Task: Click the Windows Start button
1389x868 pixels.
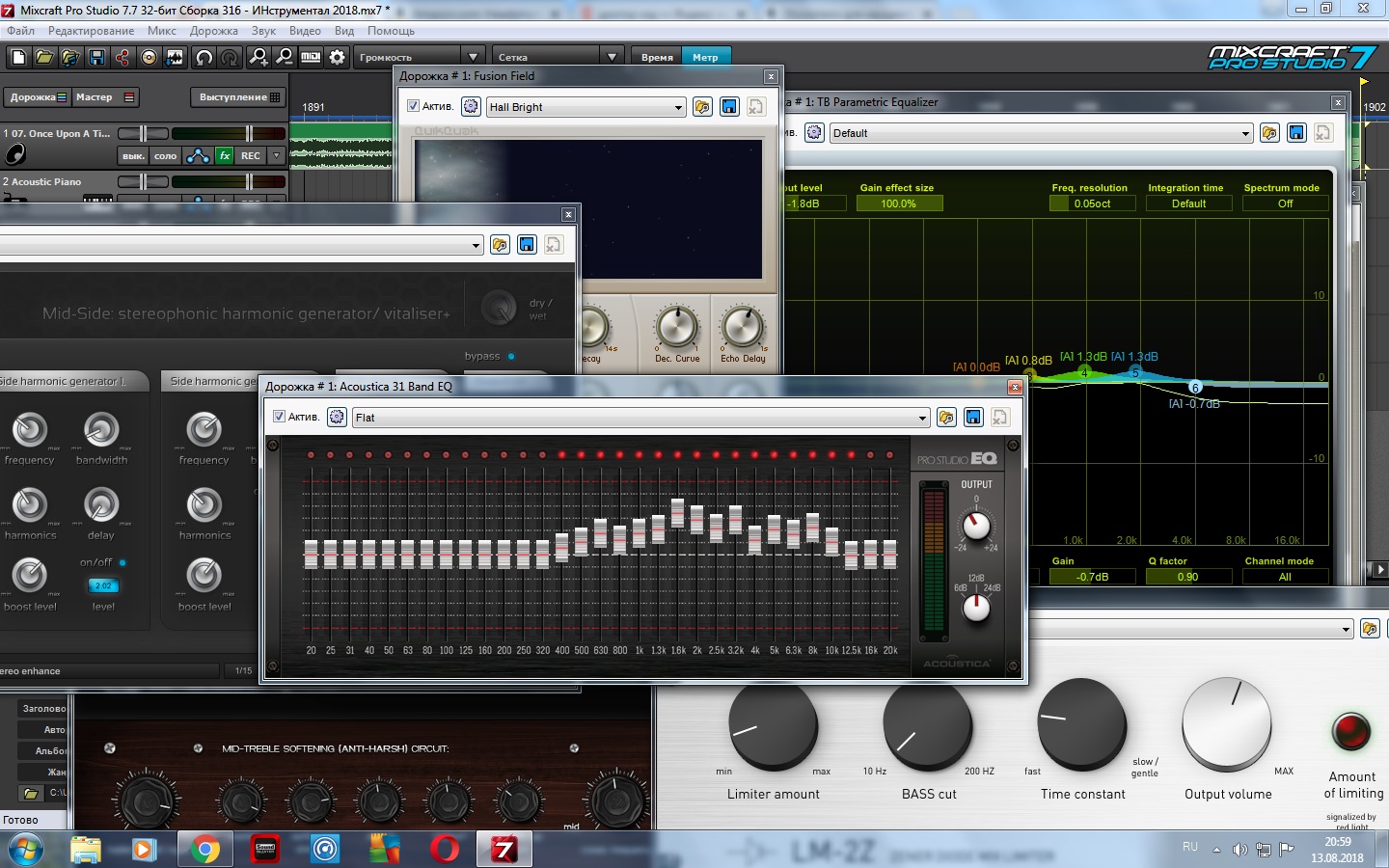Action: pyautogui.click(x=26, y=850)
